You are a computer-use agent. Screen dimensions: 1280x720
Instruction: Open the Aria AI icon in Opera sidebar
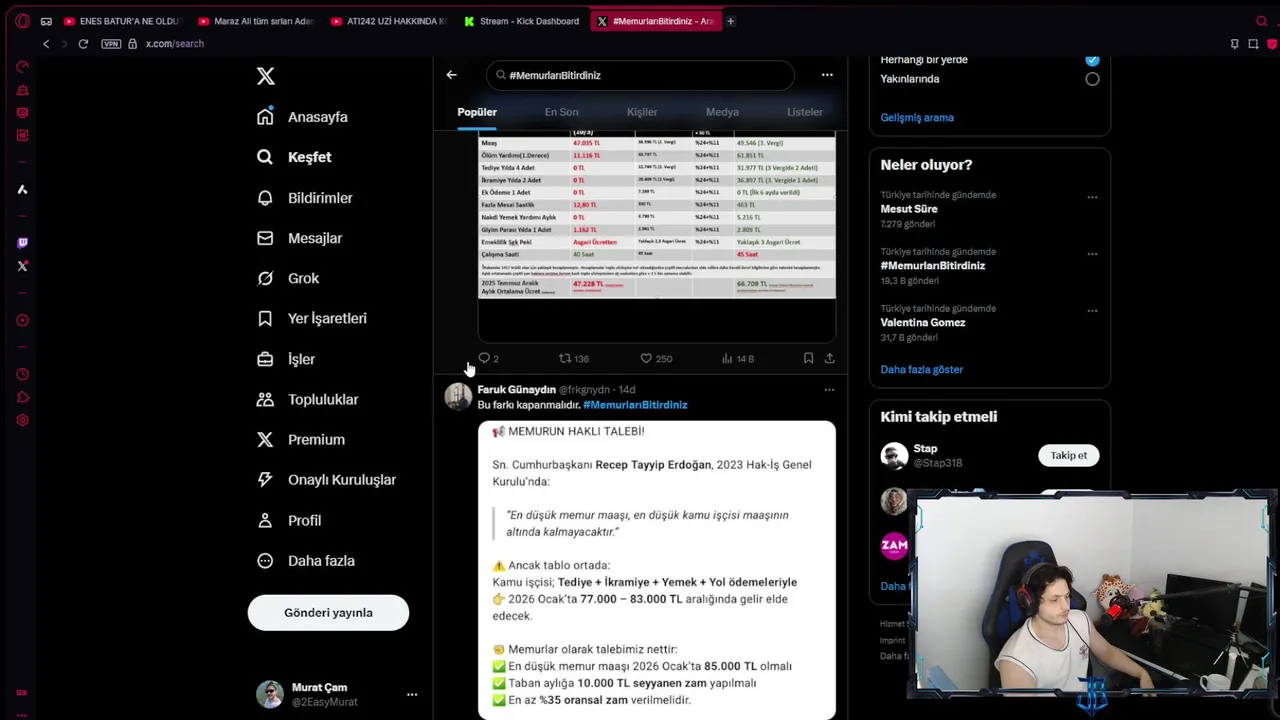[22, 189]
